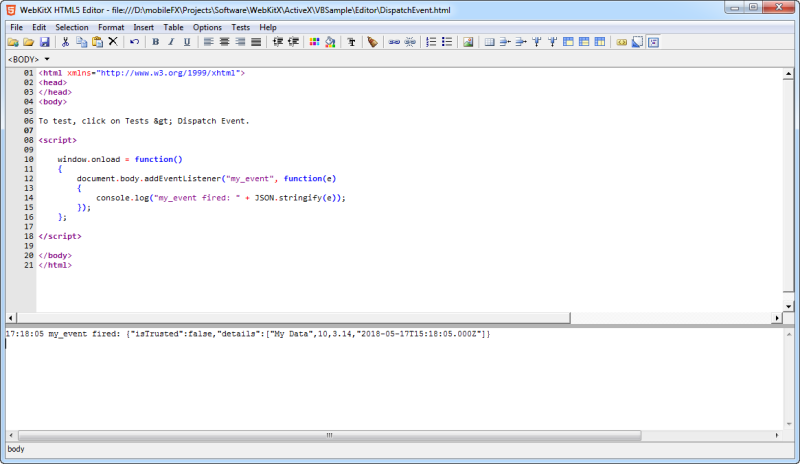Insert table using grid icon
Viewport: 800px width, 464px height.
click(489, 42)
